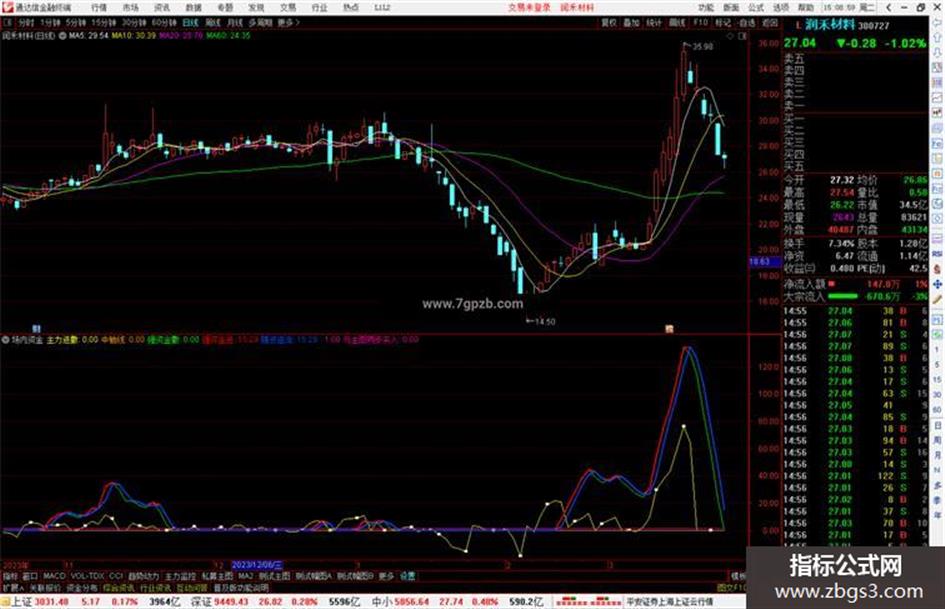Switch chart to 分时 period
945x609 pixels.
coord(26,22)
